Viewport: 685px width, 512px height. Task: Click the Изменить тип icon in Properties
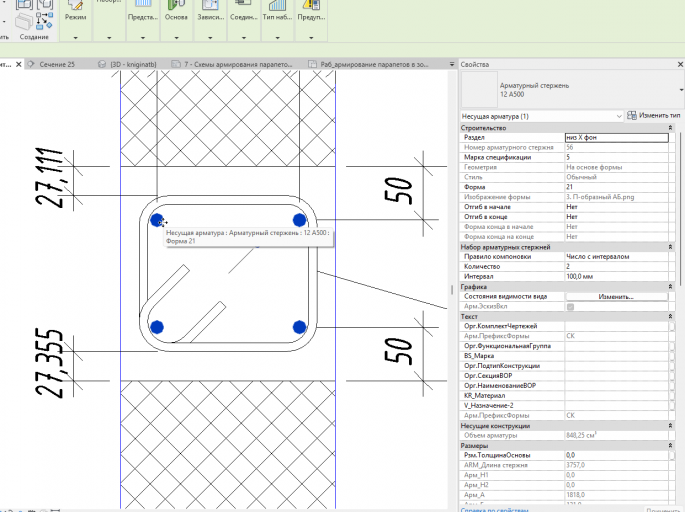(632, 115)
